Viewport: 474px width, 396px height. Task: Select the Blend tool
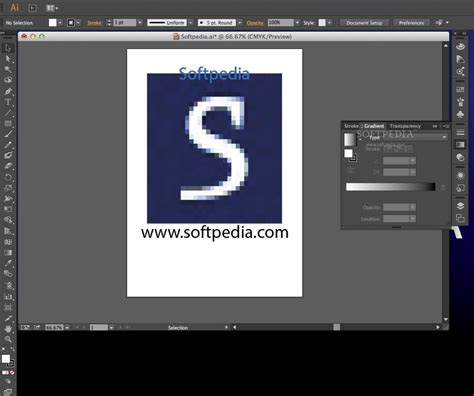8,274
